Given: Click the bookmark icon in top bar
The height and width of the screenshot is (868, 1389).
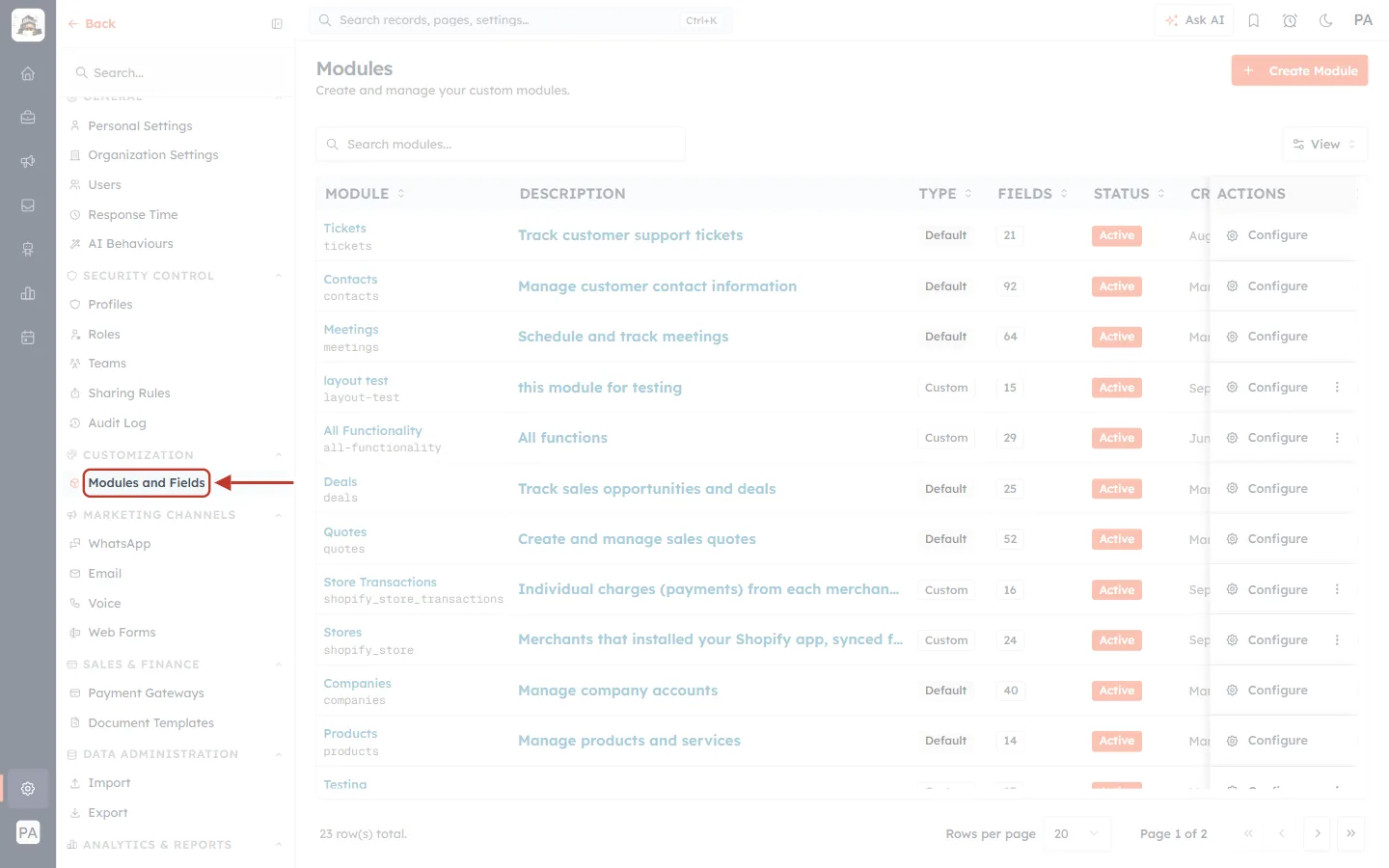Looking at the screenshot, I should click(1254, 20).
